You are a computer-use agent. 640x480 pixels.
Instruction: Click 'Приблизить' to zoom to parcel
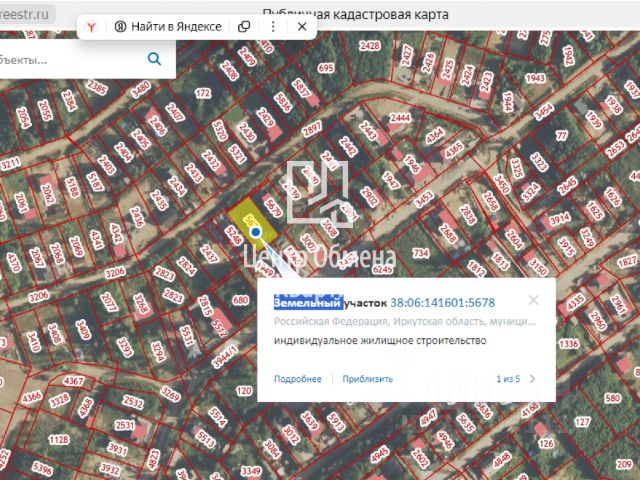(x=367, y=379)
